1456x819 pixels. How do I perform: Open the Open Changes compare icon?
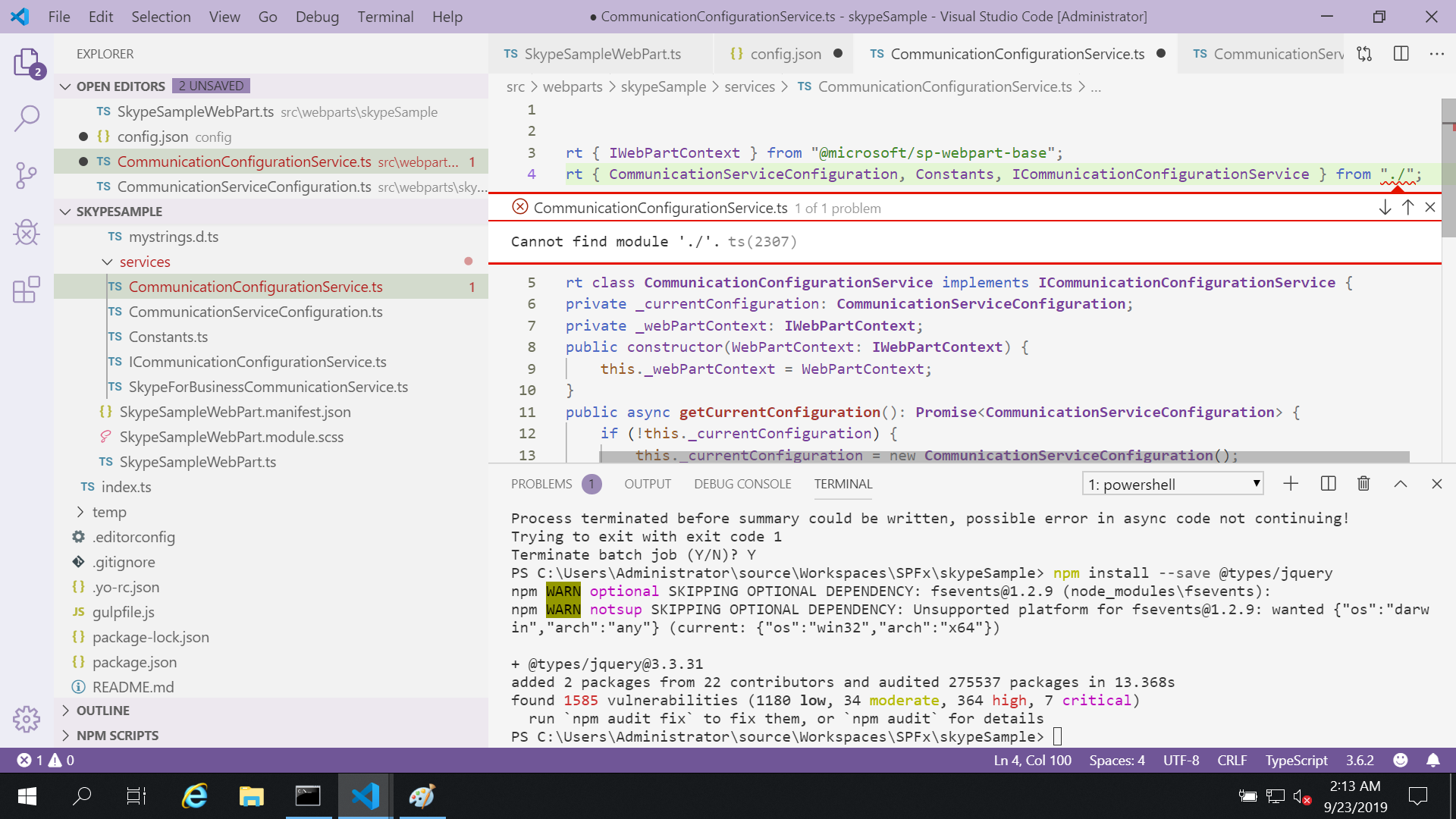pyautogui.click(x=1363, y=53)
